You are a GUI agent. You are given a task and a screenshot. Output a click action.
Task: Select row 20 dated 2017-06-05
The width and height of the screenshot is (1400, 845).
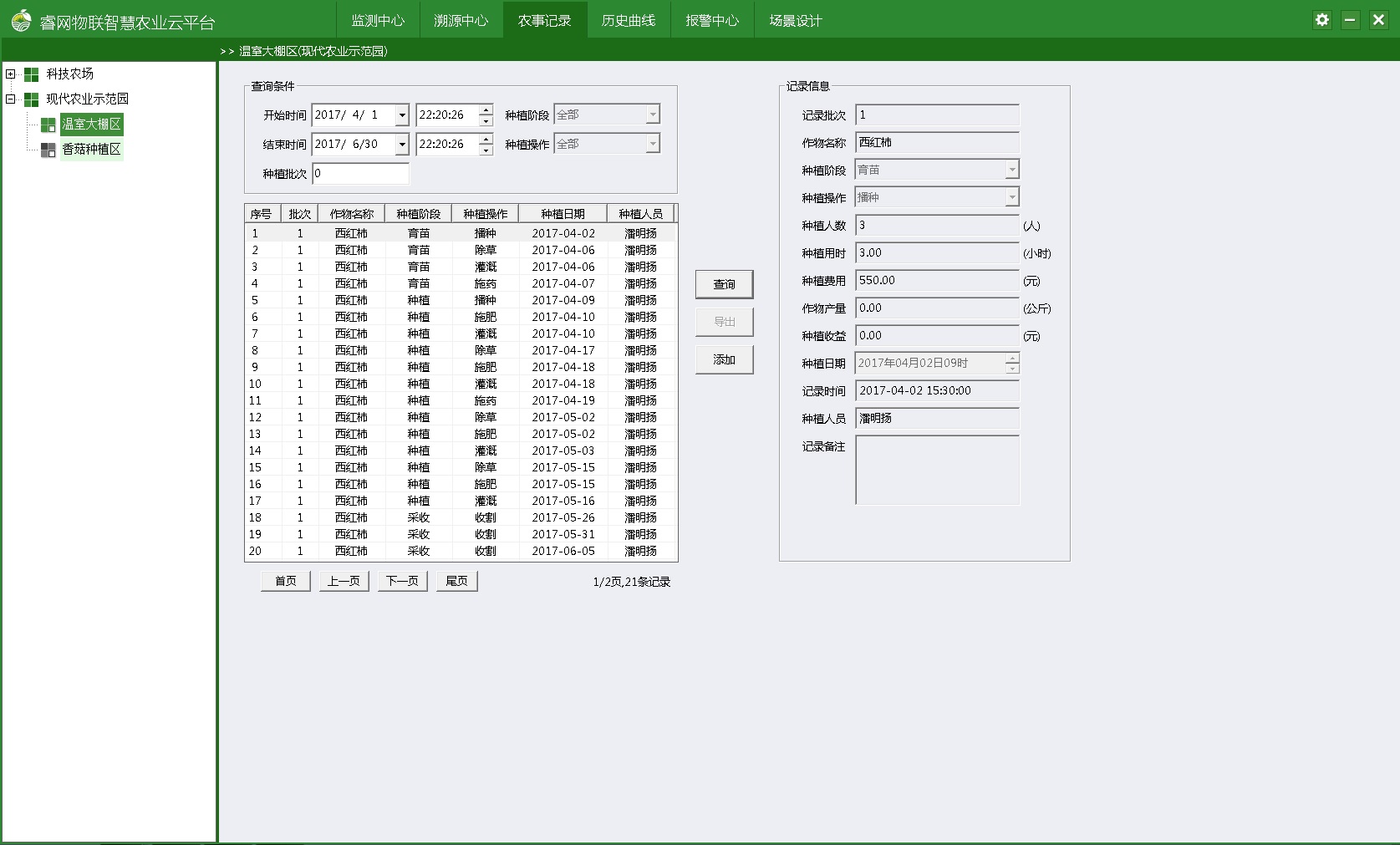(x=461, y=551)
